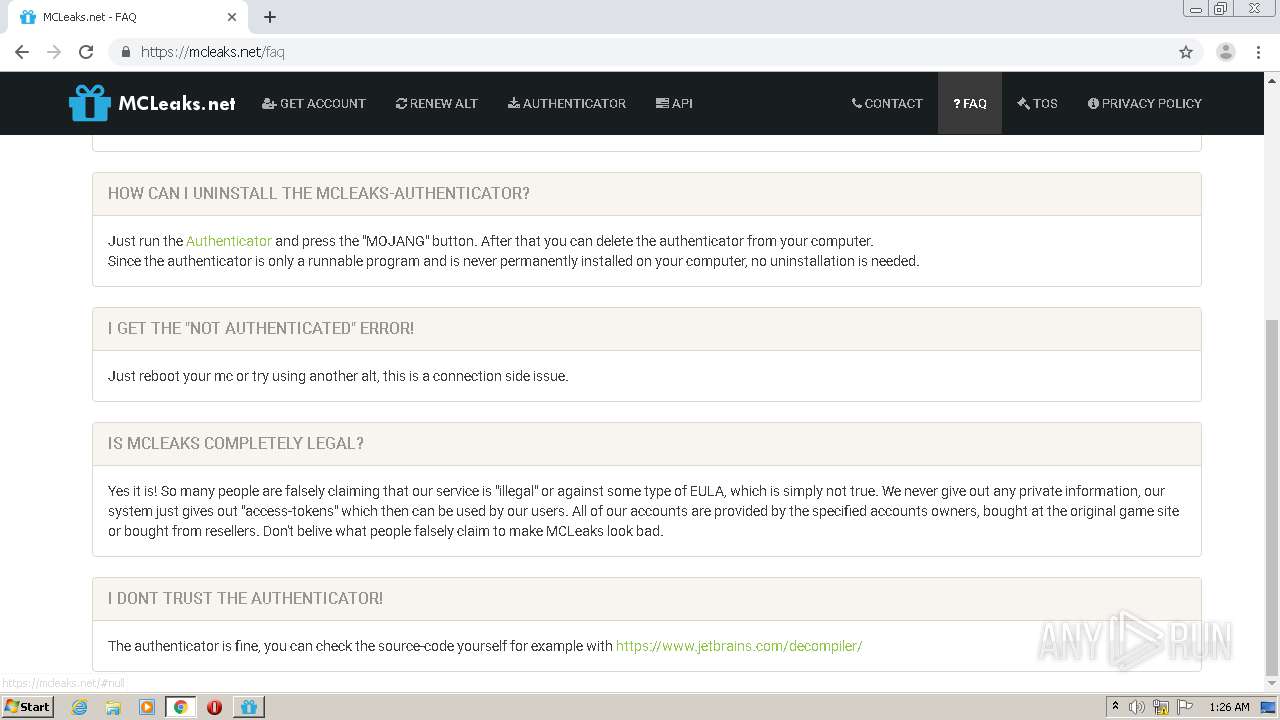Click the volume speaker tray icon

pos(1137,707)
